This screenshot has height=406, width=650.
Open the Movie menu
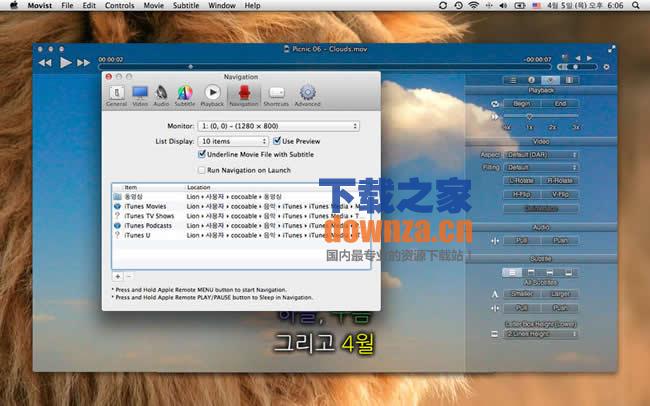tap(153, 5)
